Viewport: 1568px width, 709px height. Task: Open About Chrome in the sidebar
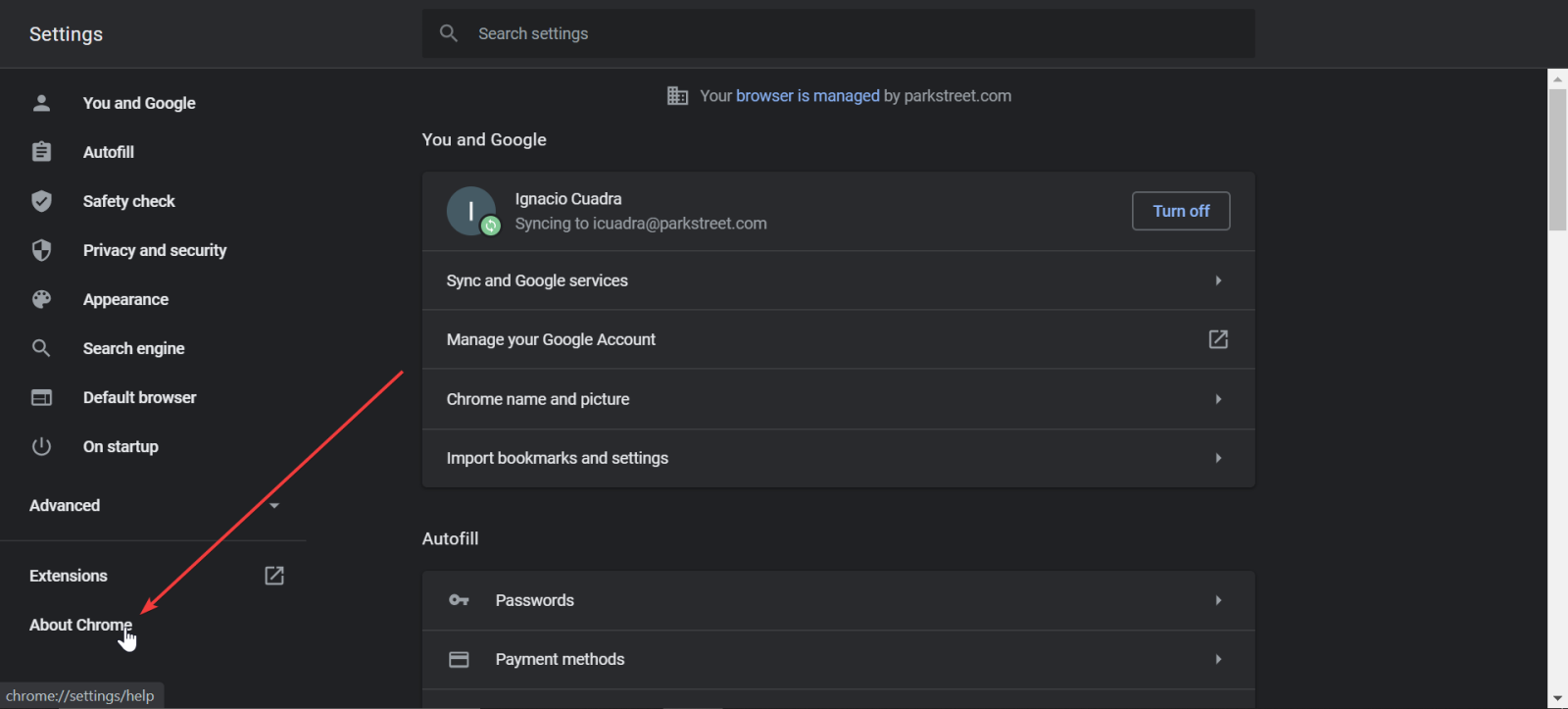coord(80,625)
